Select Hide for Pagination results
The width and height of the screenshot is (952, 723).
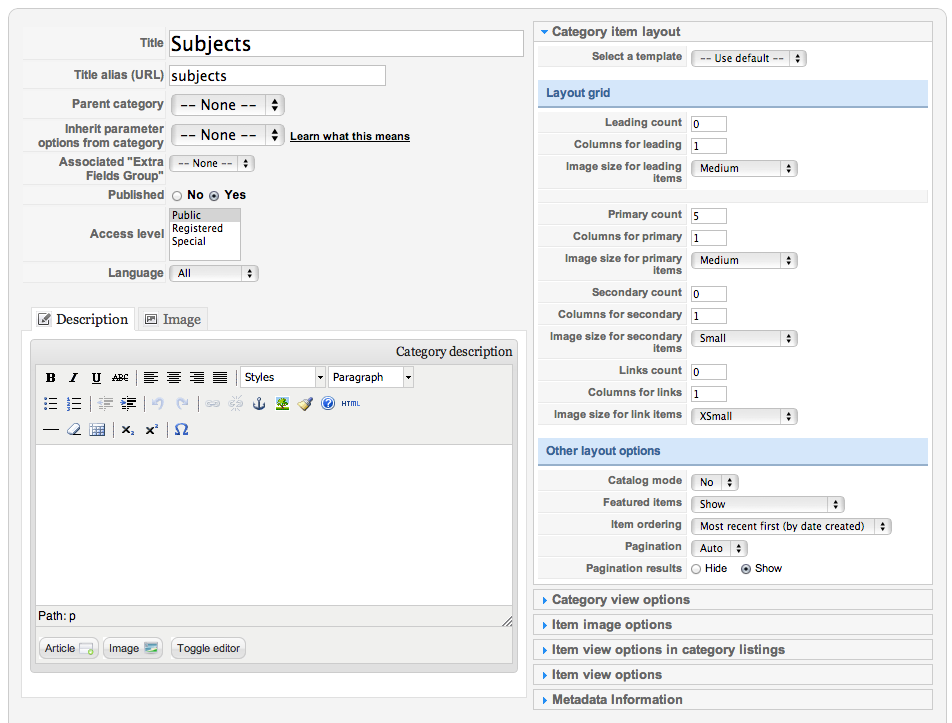point(696,569)
